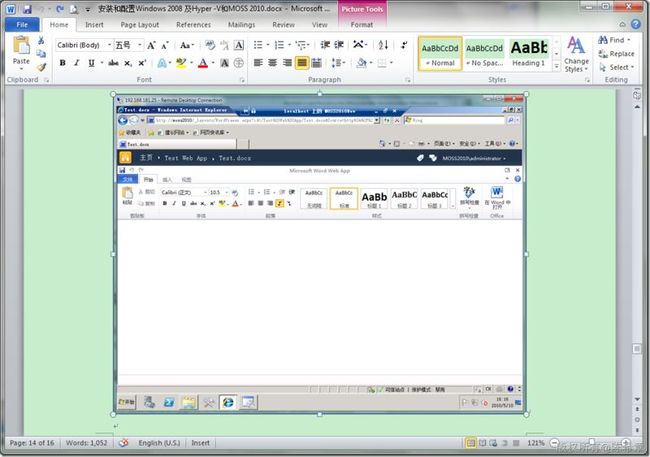This screenshot has width=650, height=457.
Task: Switch to the References tab
Action: tap(194, 24)
